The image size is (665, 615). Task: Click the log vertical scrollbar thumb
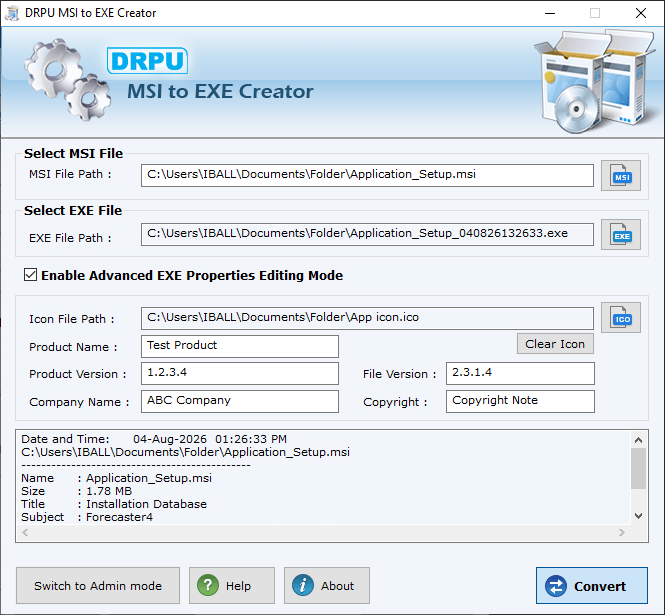(x=638, y=469)
